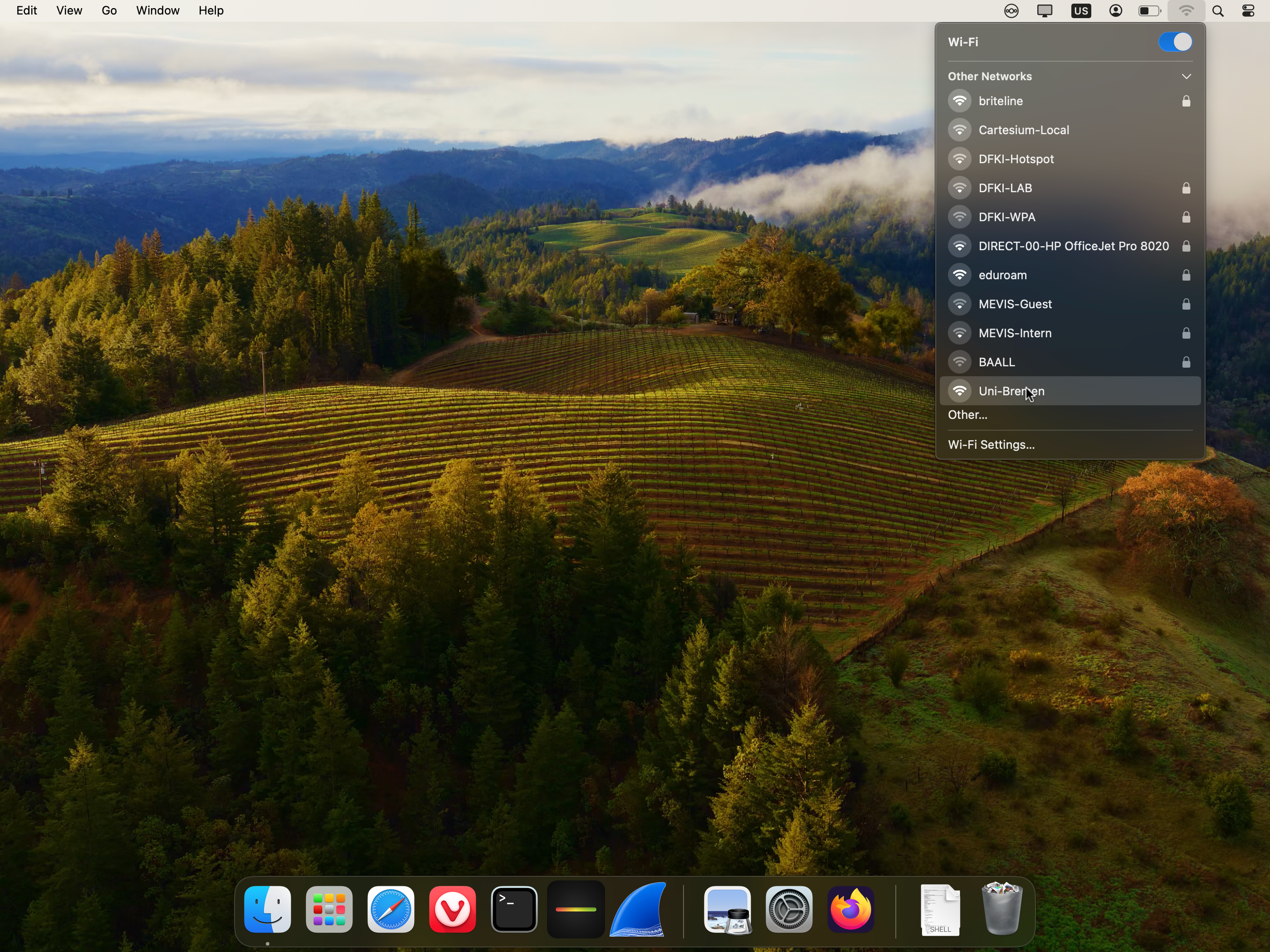Open Vivaldi browser from the Dock

point(452,909)
